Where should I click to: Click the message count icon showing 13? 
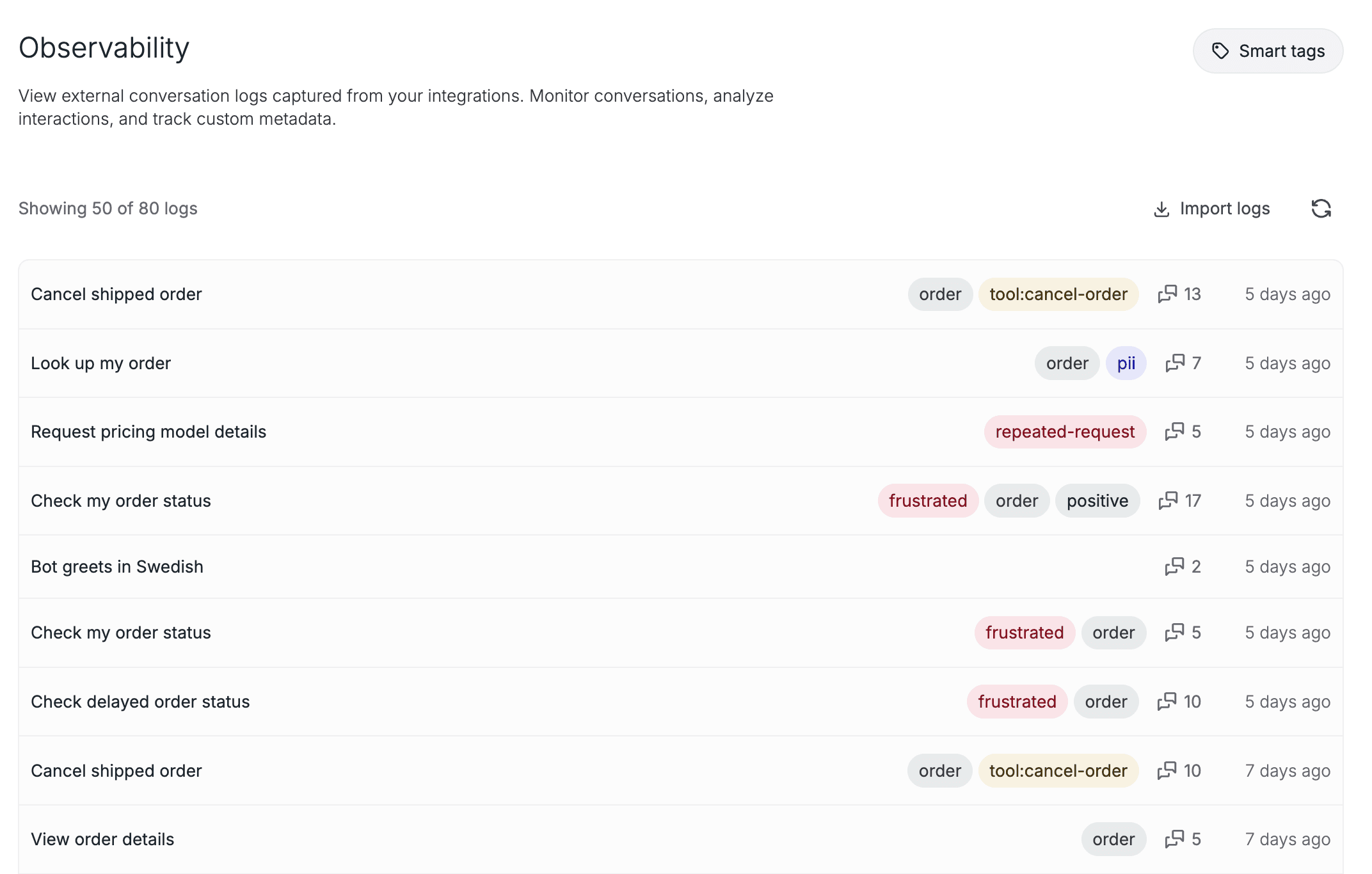tap(1167, 294)
